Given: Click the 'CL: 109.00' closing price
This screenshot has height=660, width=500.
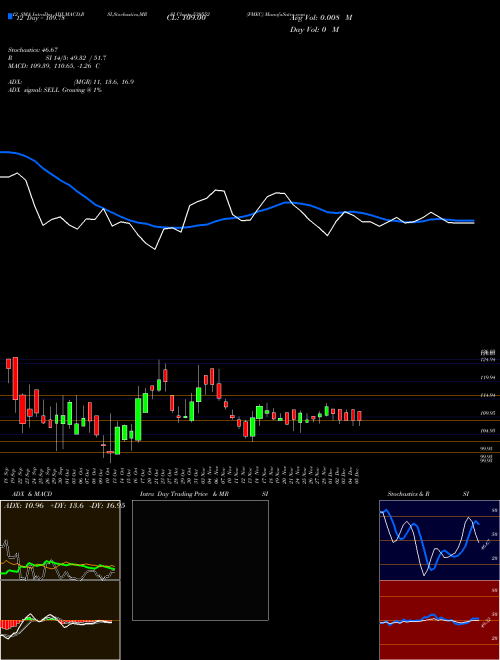Looking at the screenshot, I should pos(186,18).
